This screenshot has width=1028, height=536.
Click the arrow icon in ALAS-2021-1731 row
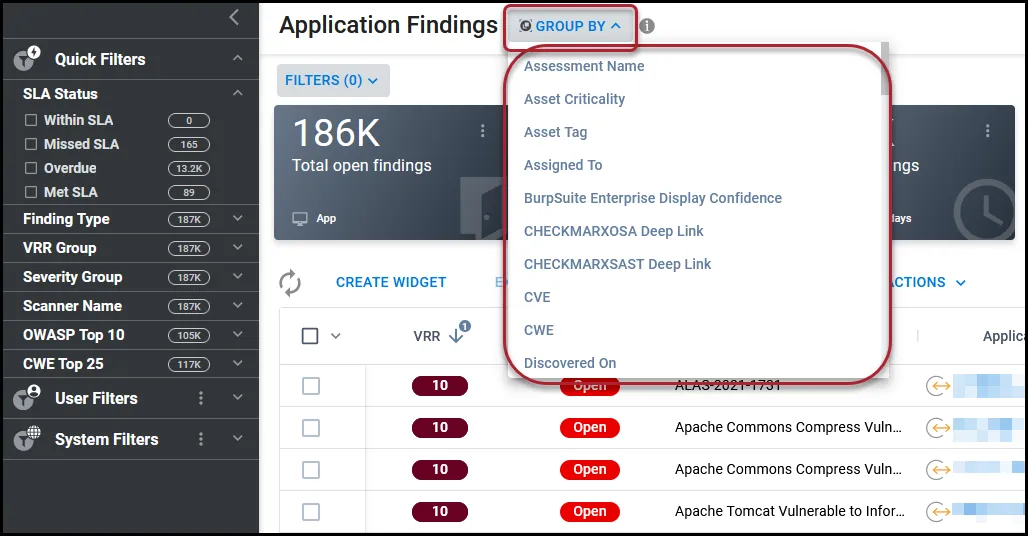tap(938, 386)
